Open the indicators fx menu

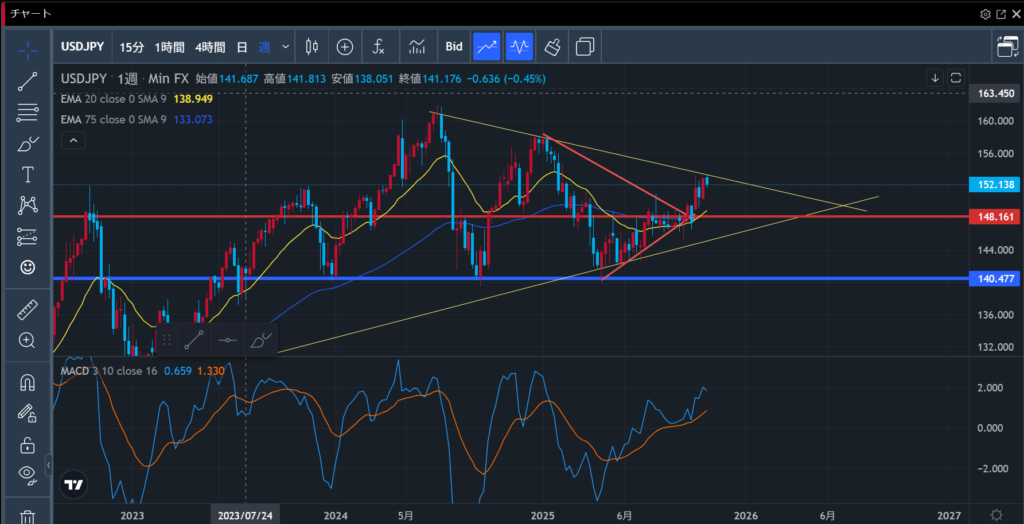[x=379, y=46]
